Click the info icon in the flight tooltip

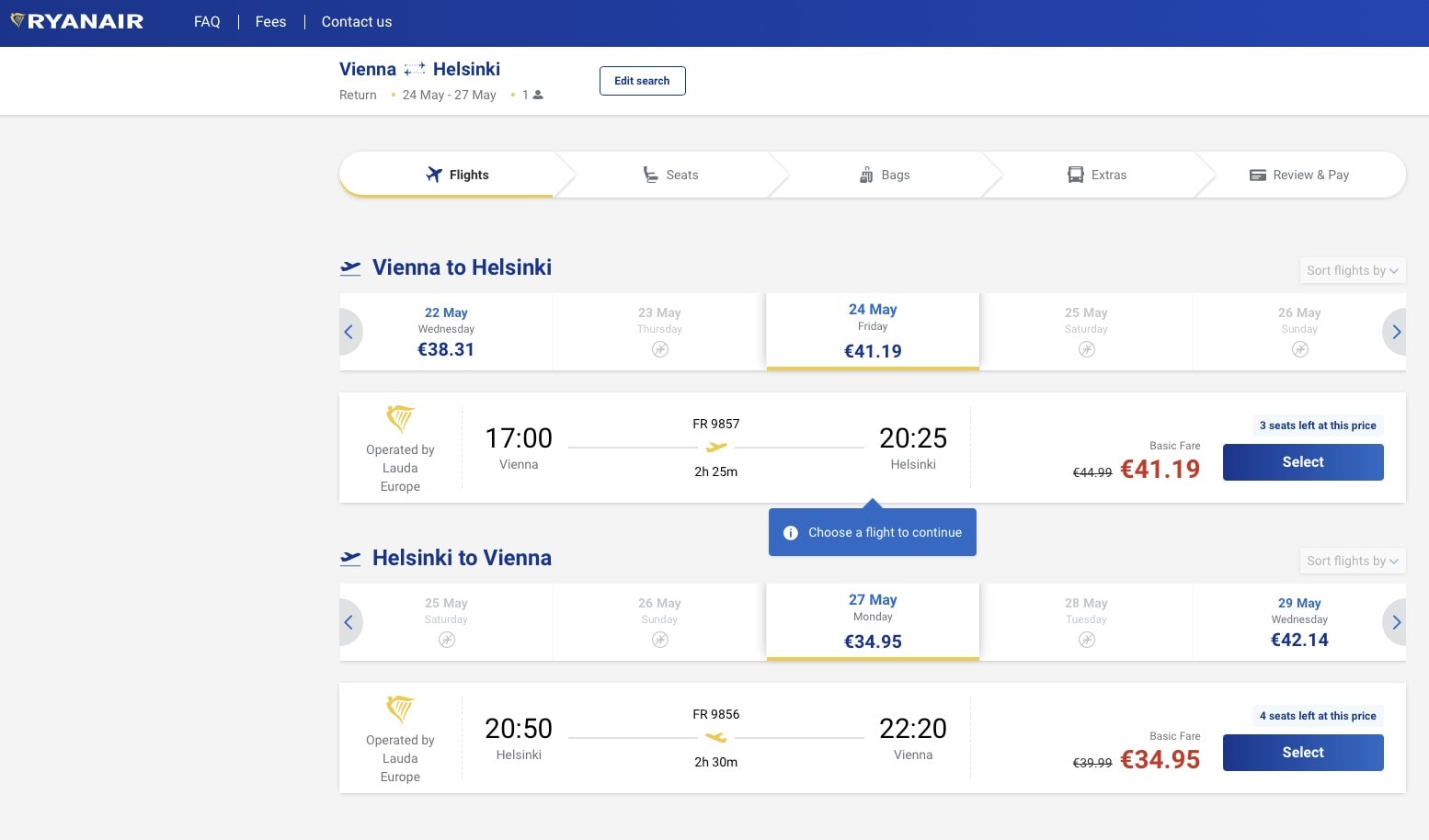tap(790, 533)
